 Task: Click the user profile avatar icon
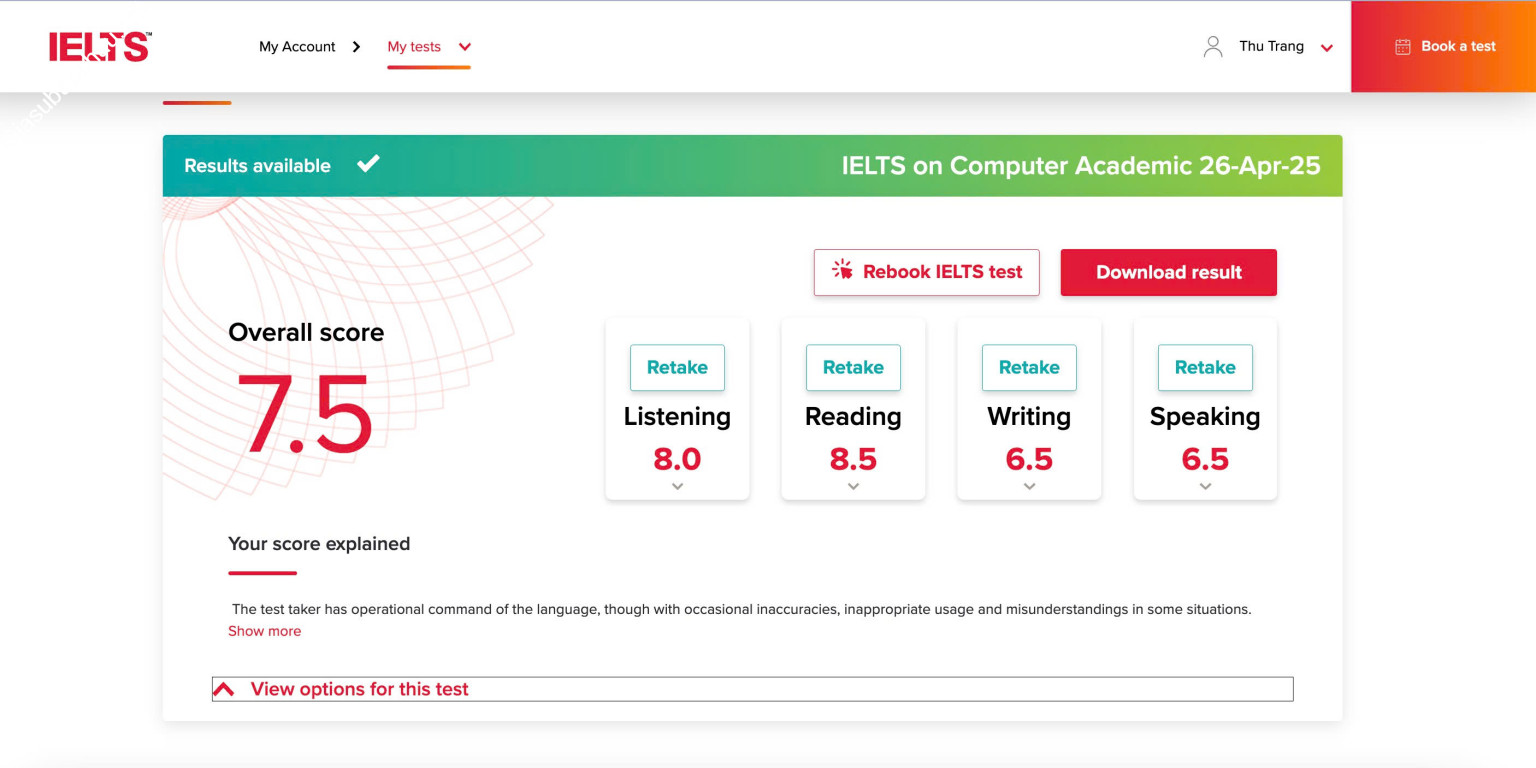coord(1213,46)
